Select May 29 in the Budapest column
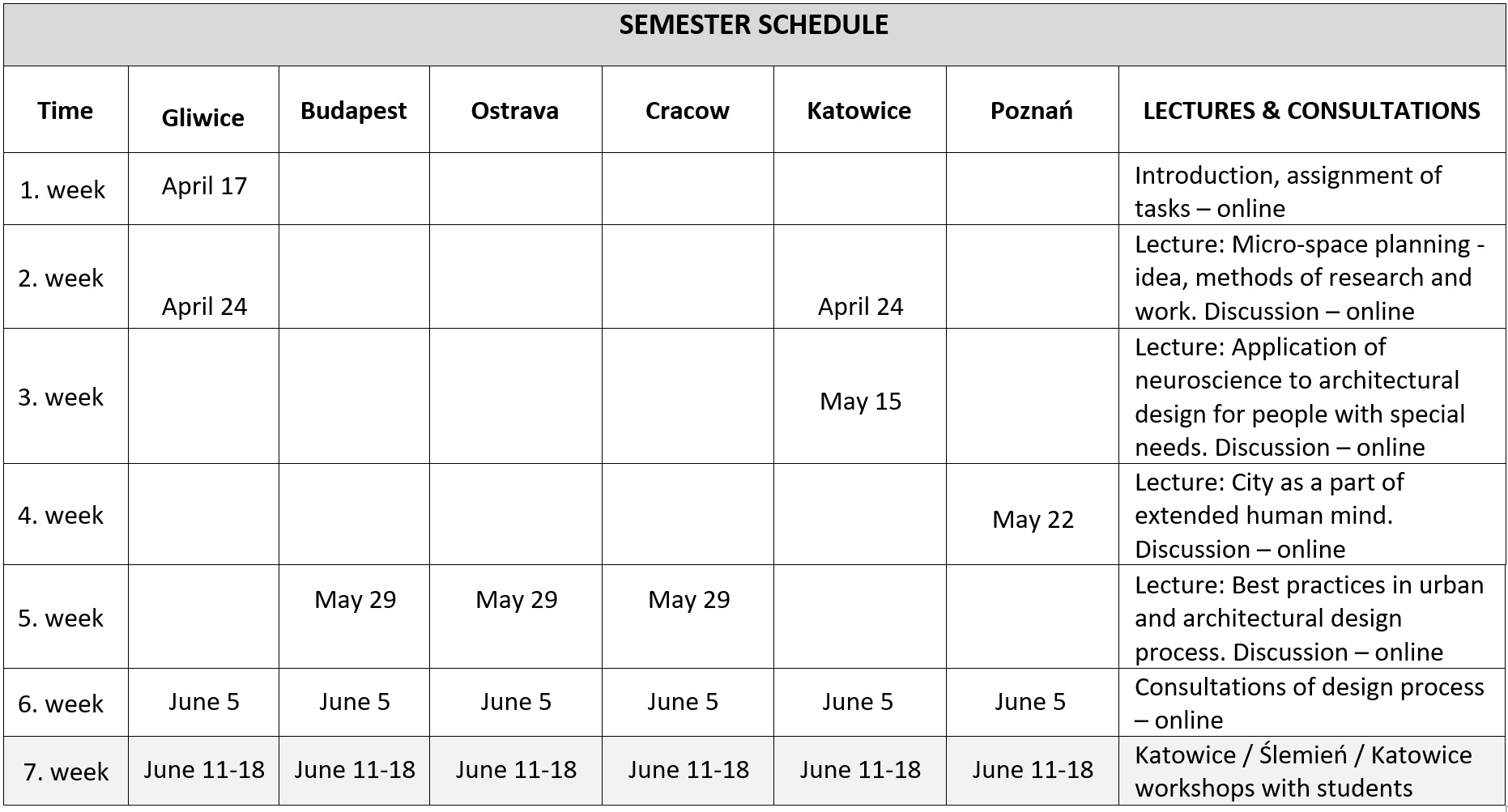 355,600
